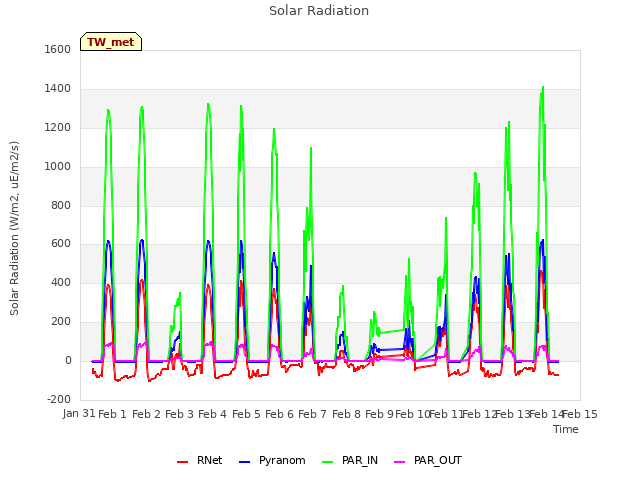The height and width of the screenshot is (480, 640).
Task: Click the magenta PAR_OUT legend color marker
Action: 400,462
